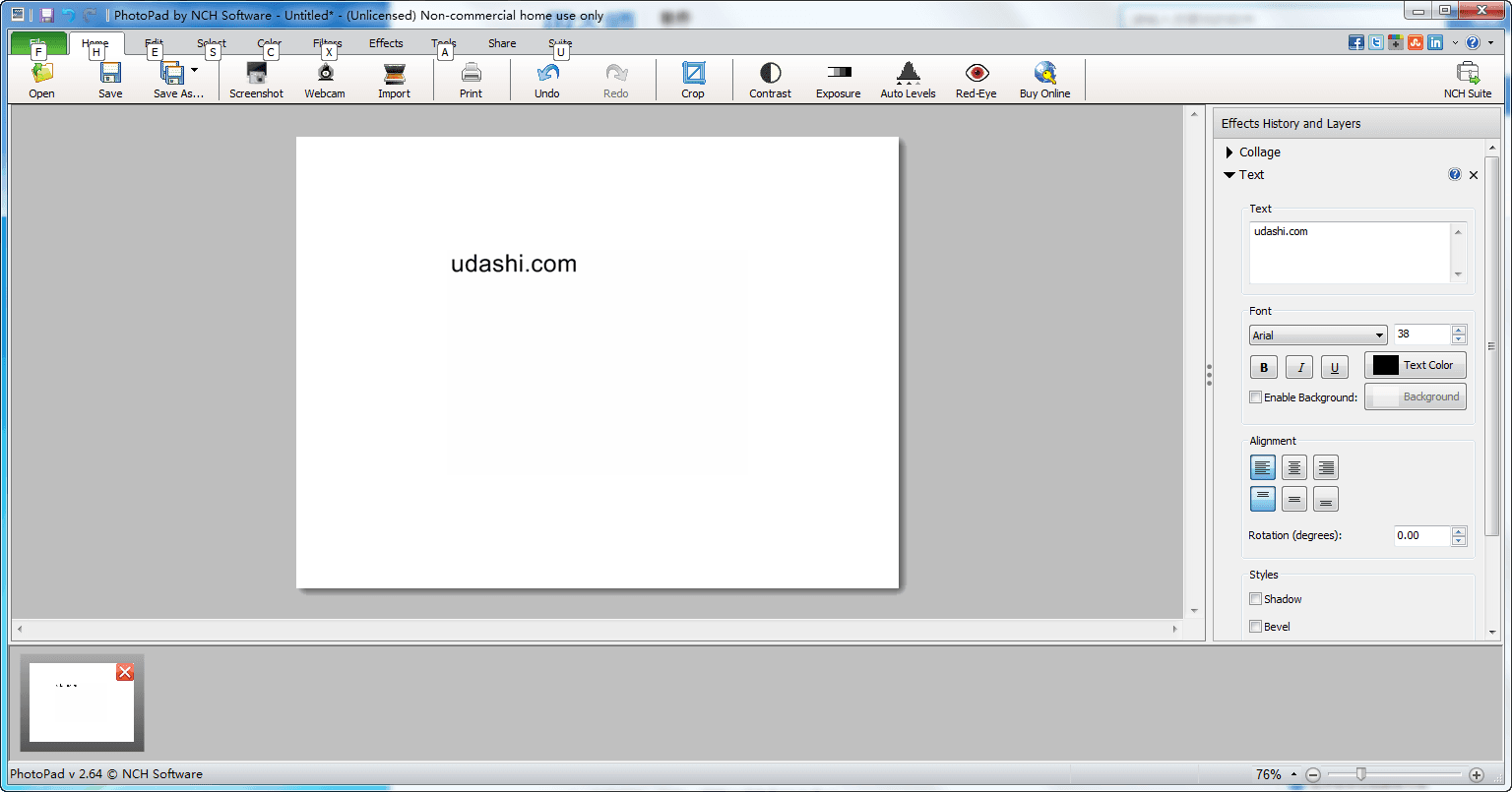Click the Import scanner icon
Image resolution: width=1512 pixels, height=792 pixels.
point(394,73)
